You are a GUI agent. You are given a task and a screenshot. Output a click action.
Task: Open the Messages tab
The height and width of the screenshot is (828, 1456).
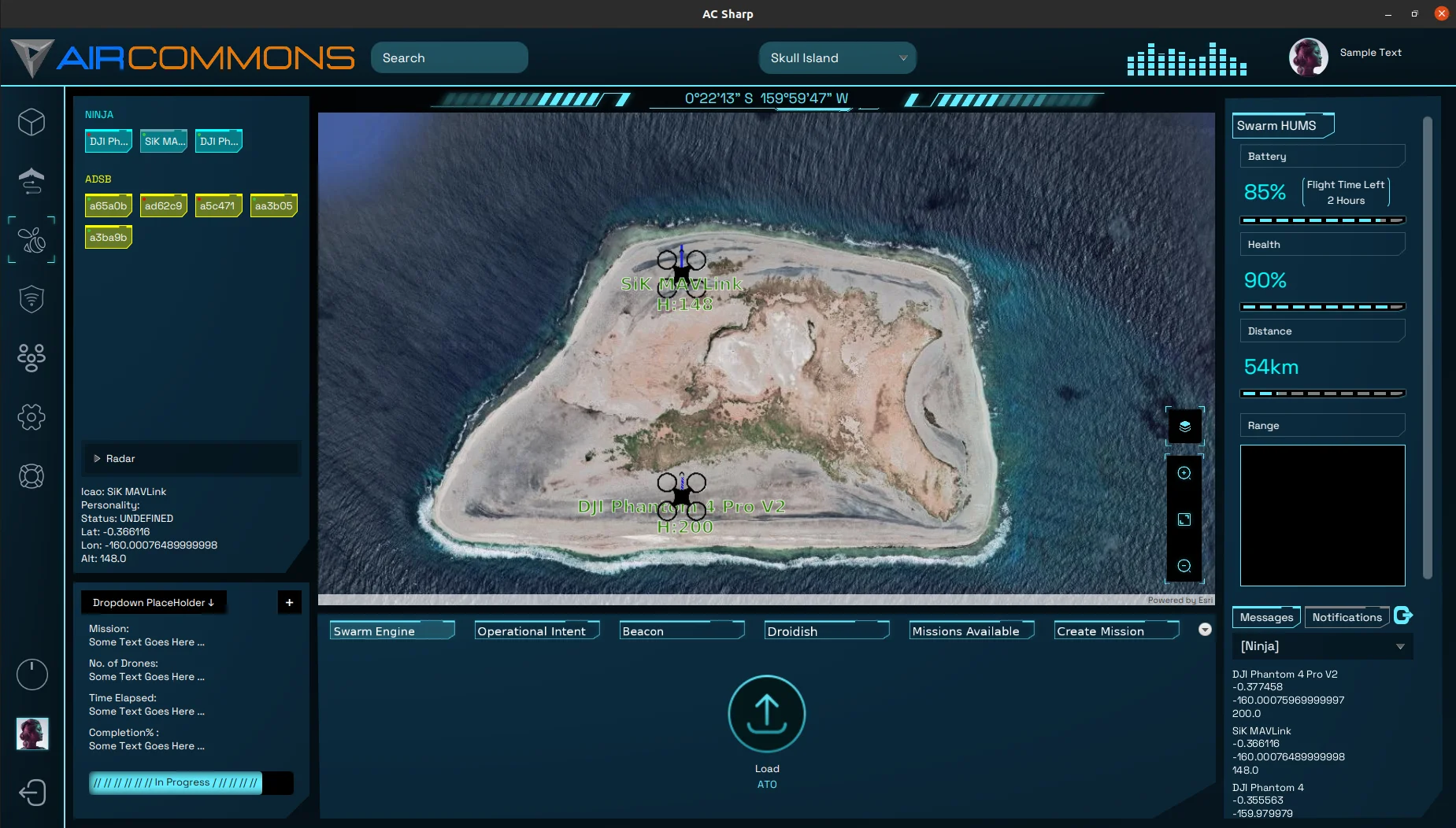click(1267, 617)
